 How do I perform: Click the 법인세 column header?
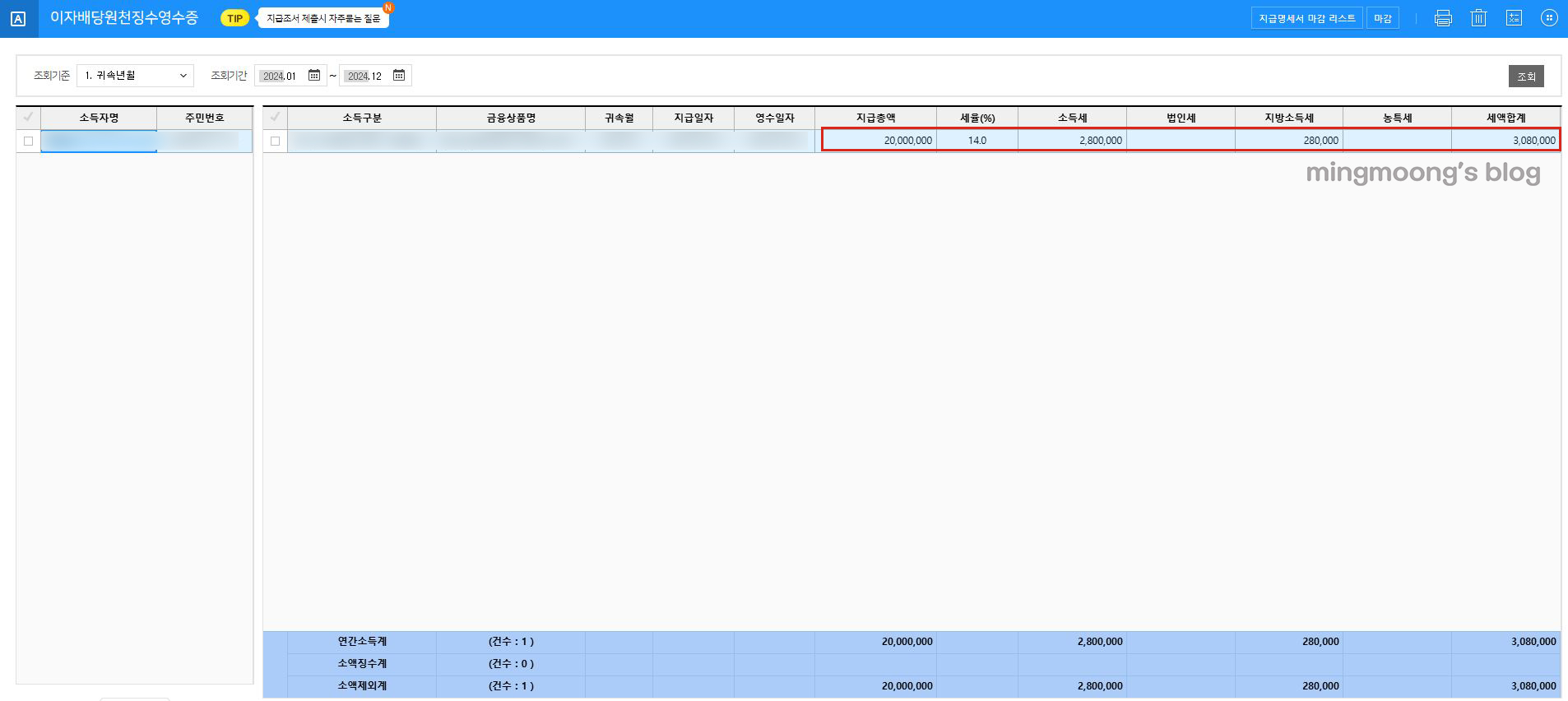(x=1181, y=118)
